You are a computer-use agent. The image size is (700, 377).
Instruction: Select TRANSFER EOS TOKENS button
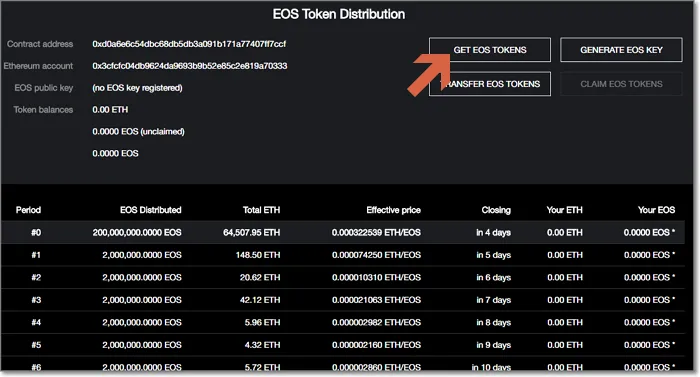(490, 84)
